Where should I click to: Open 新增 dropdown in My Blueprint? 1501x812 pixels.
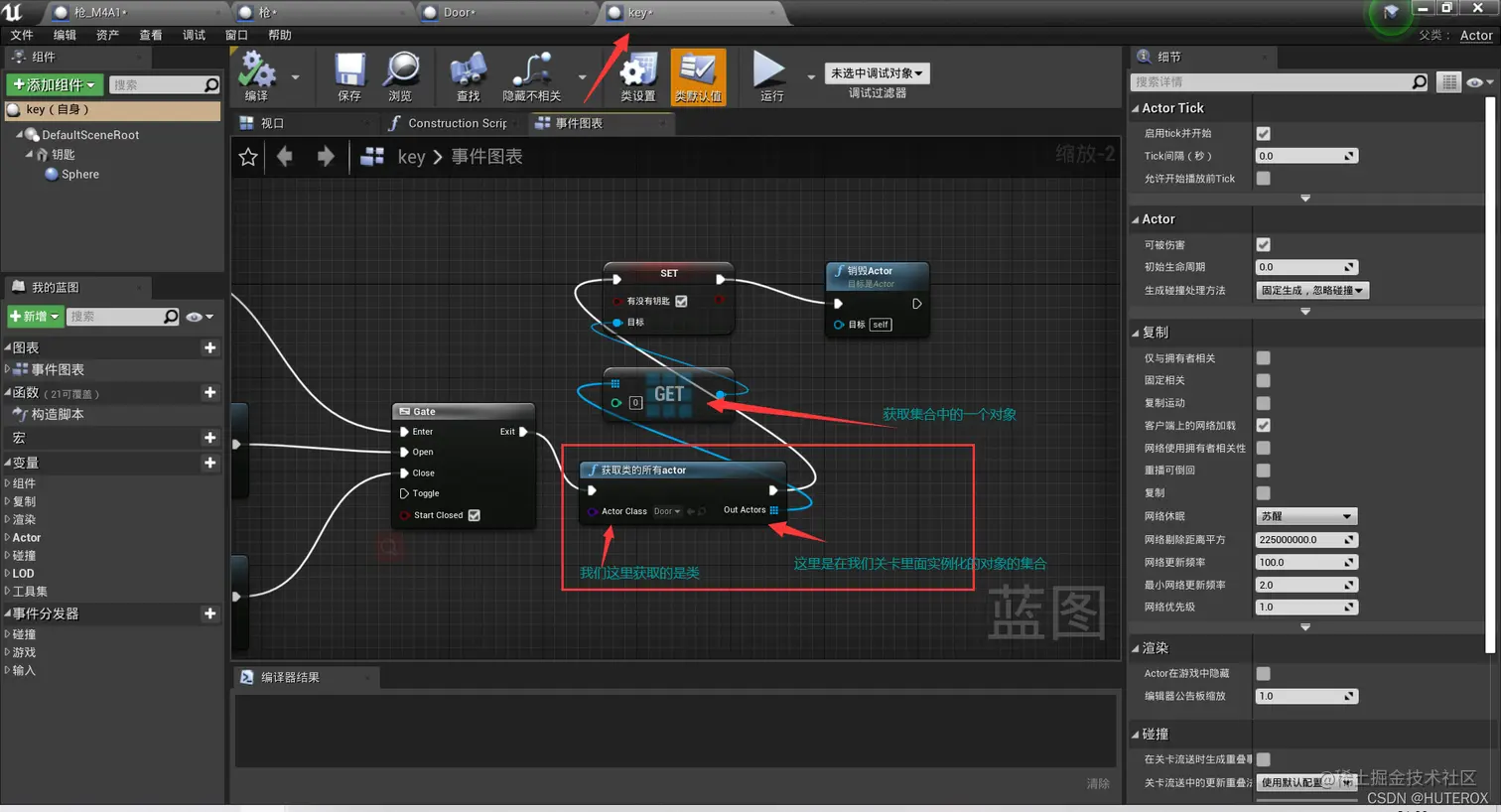click(35, 317)
